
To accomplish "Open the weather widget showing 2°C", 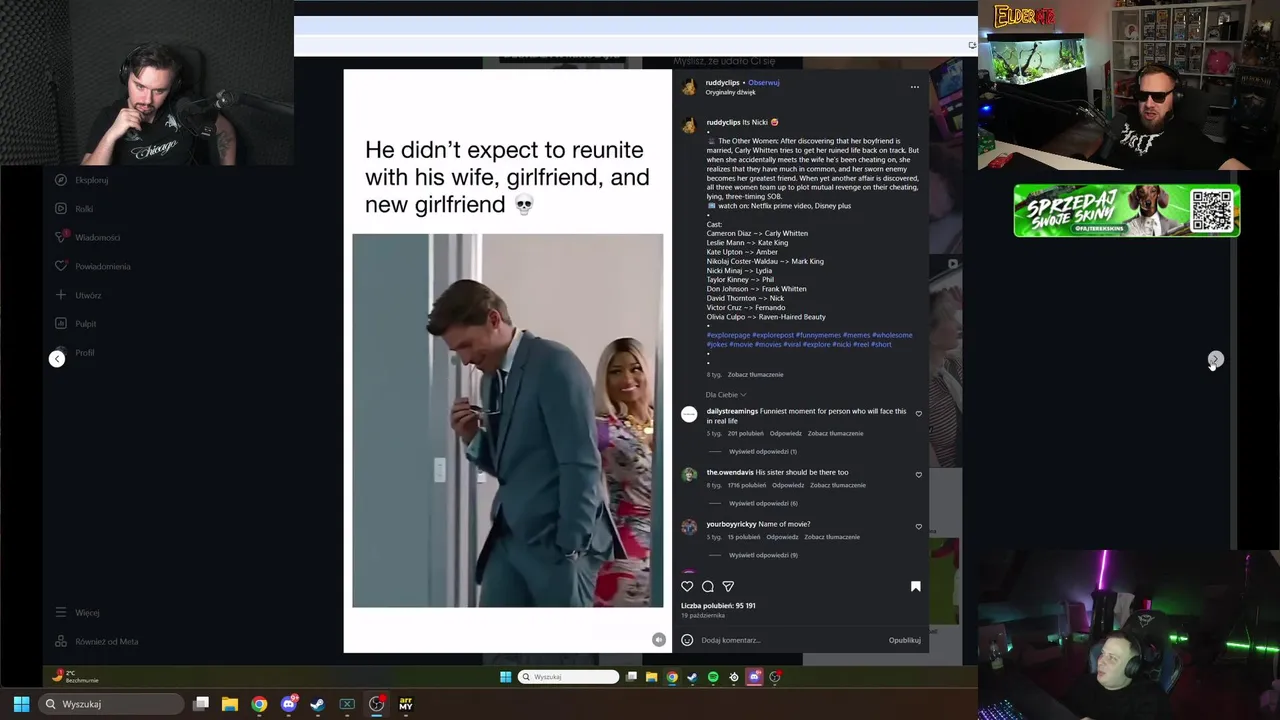I will [76, 677].
